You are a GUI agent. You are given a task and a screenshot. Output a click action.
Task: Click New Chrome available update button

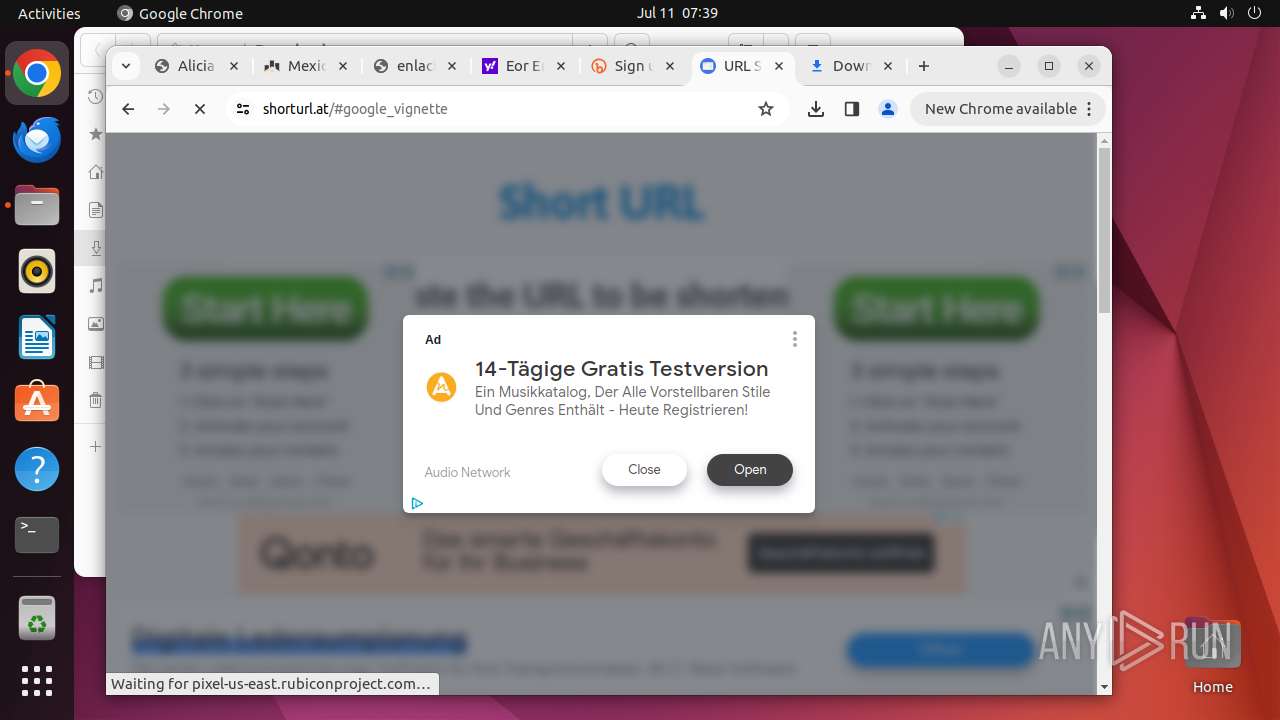coord(1008,109)
